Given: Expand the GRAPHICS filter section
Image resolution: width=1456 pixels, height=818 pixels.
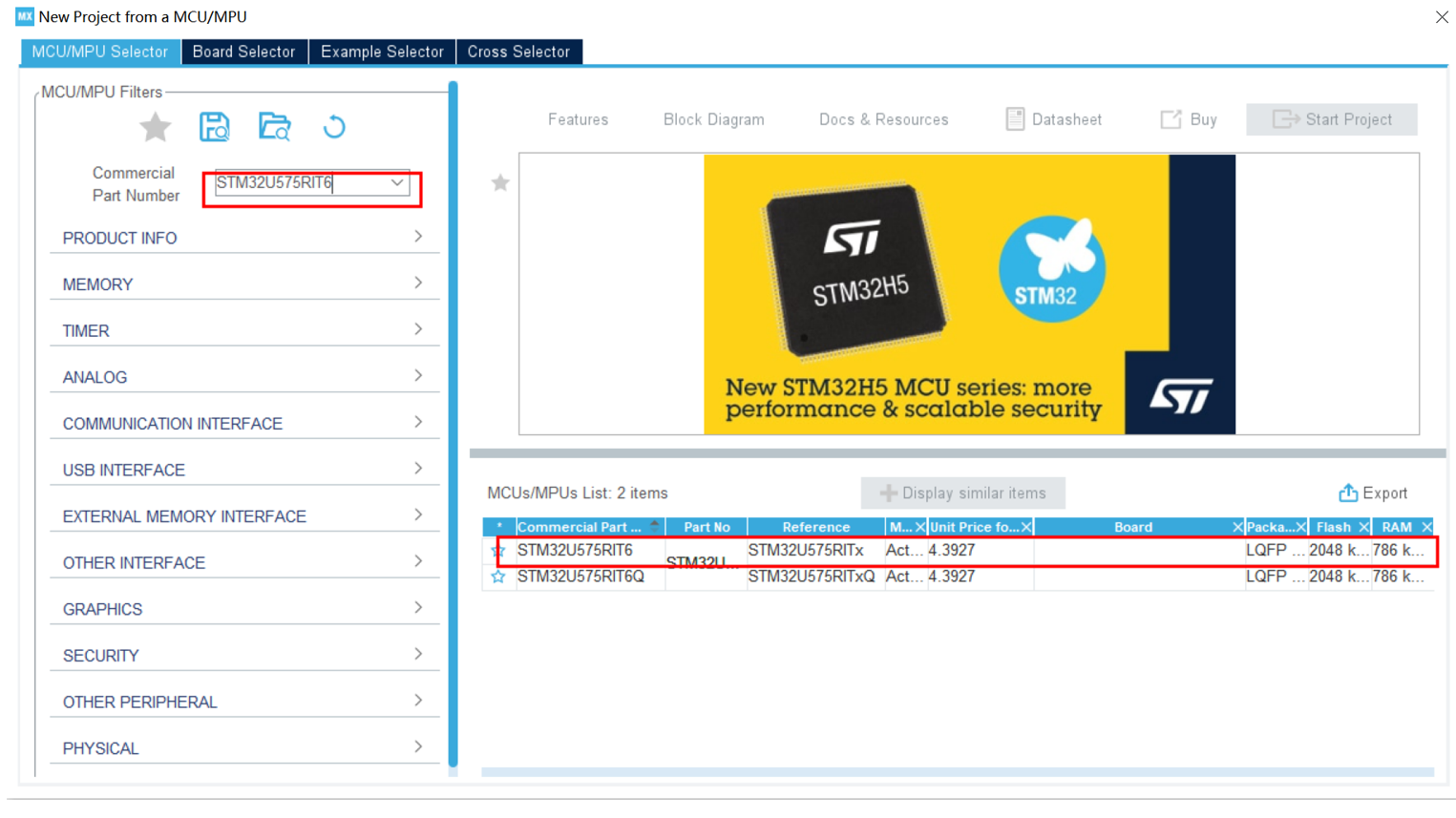Looking at the screenshot, I should coord(244,609).
